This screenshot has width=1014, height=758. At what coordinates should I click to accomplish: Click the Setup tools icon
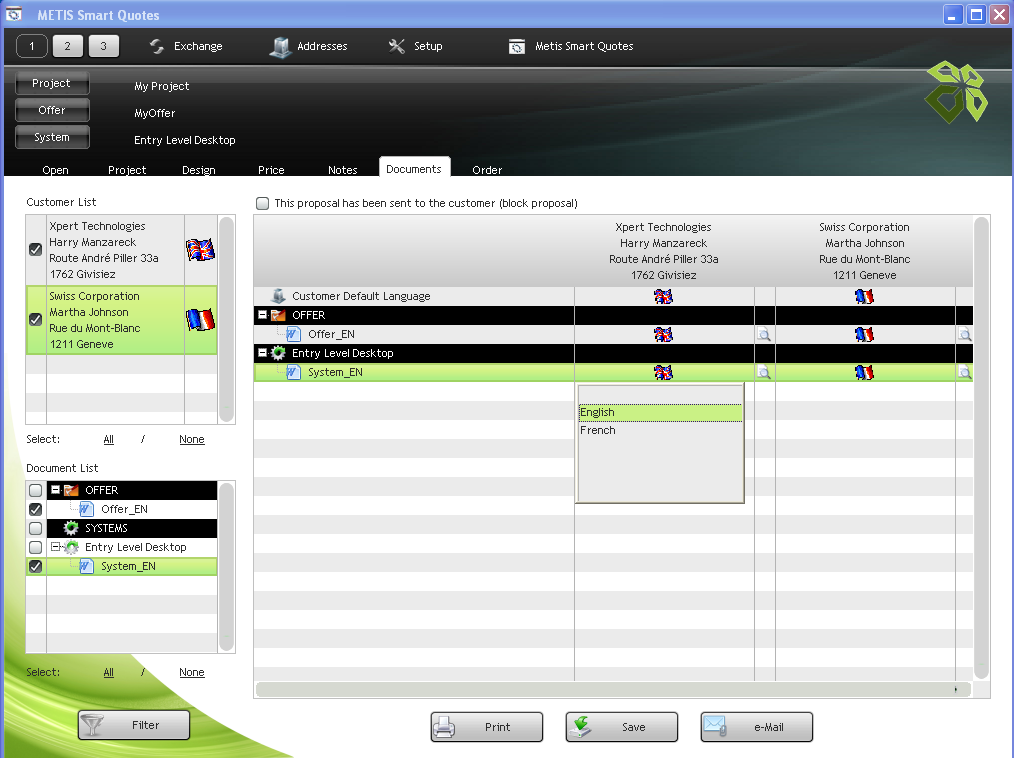[x=396, y=46]
